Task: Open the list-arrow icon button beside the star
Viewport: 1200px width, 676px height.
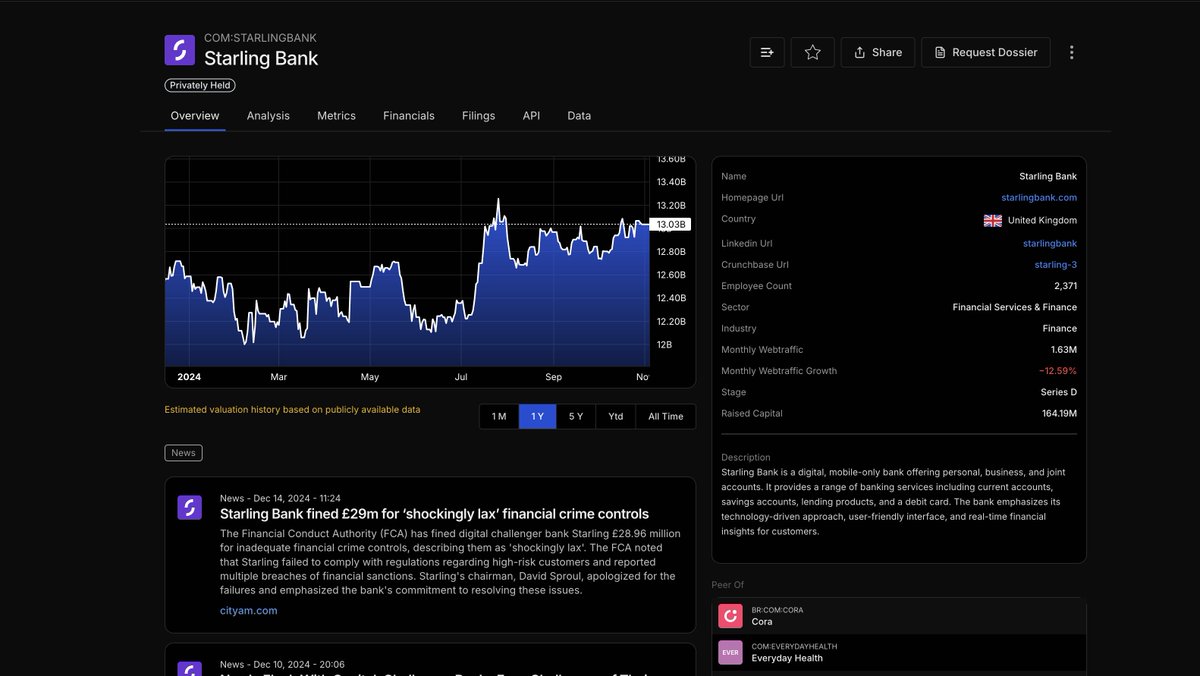Action: [x=767, y=52]
